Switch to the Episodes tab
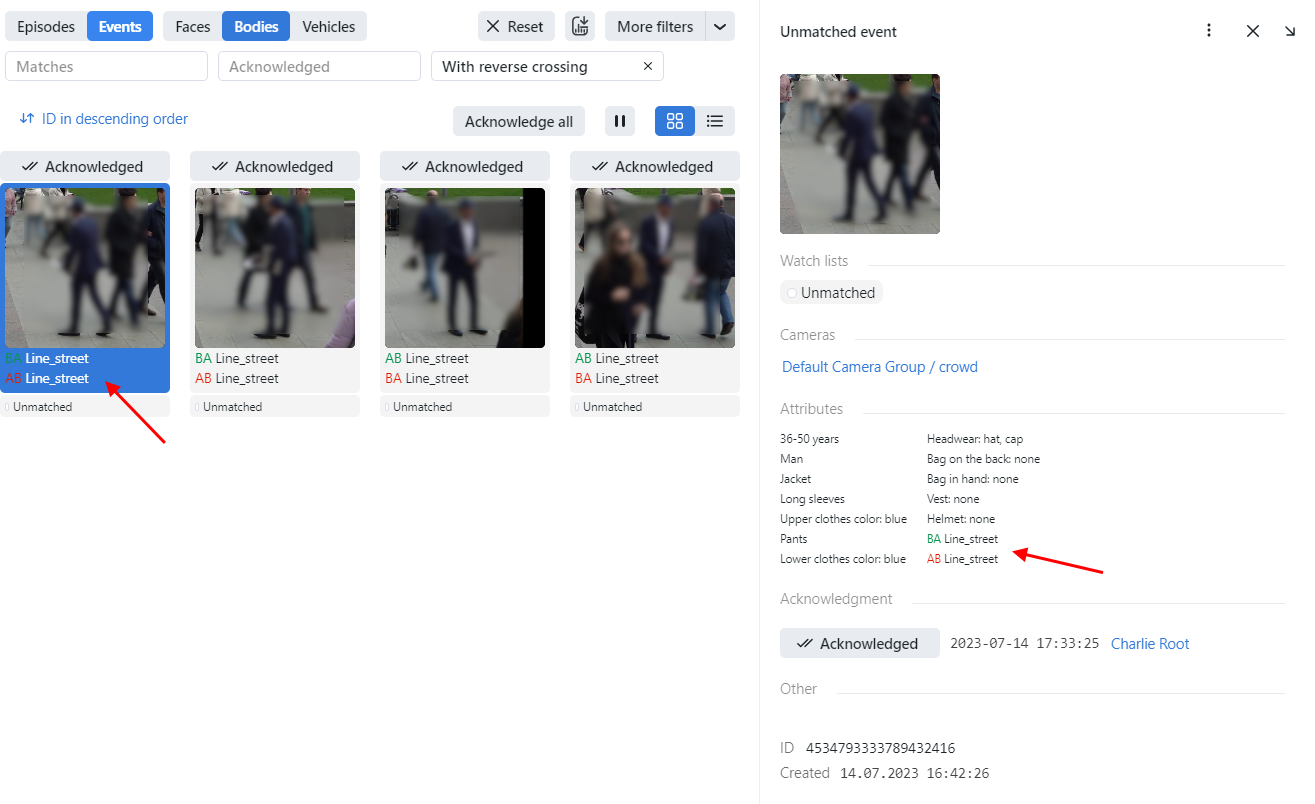This screenshot has height=804, width=1315. (x=46, y=27)
